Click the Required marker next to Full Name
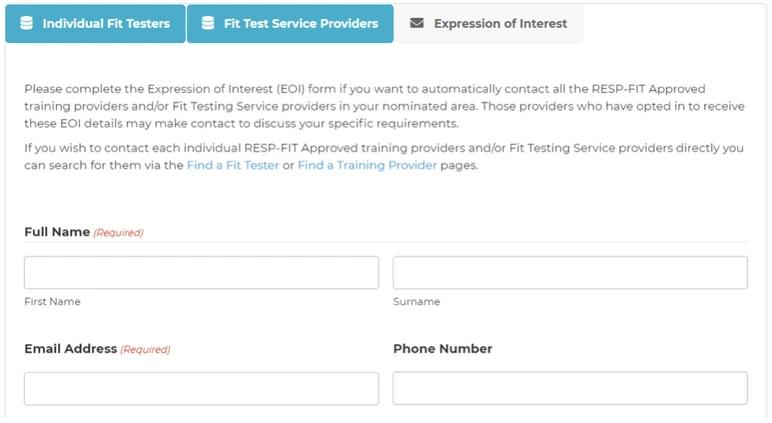 (118, 233)
